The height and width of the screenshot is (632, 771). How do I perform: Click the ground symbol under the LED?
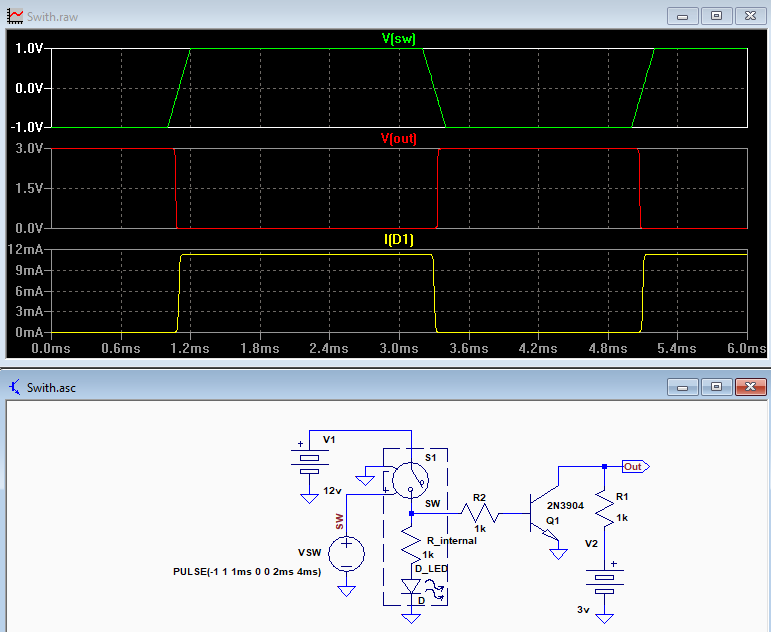click(x=411, y=618)
